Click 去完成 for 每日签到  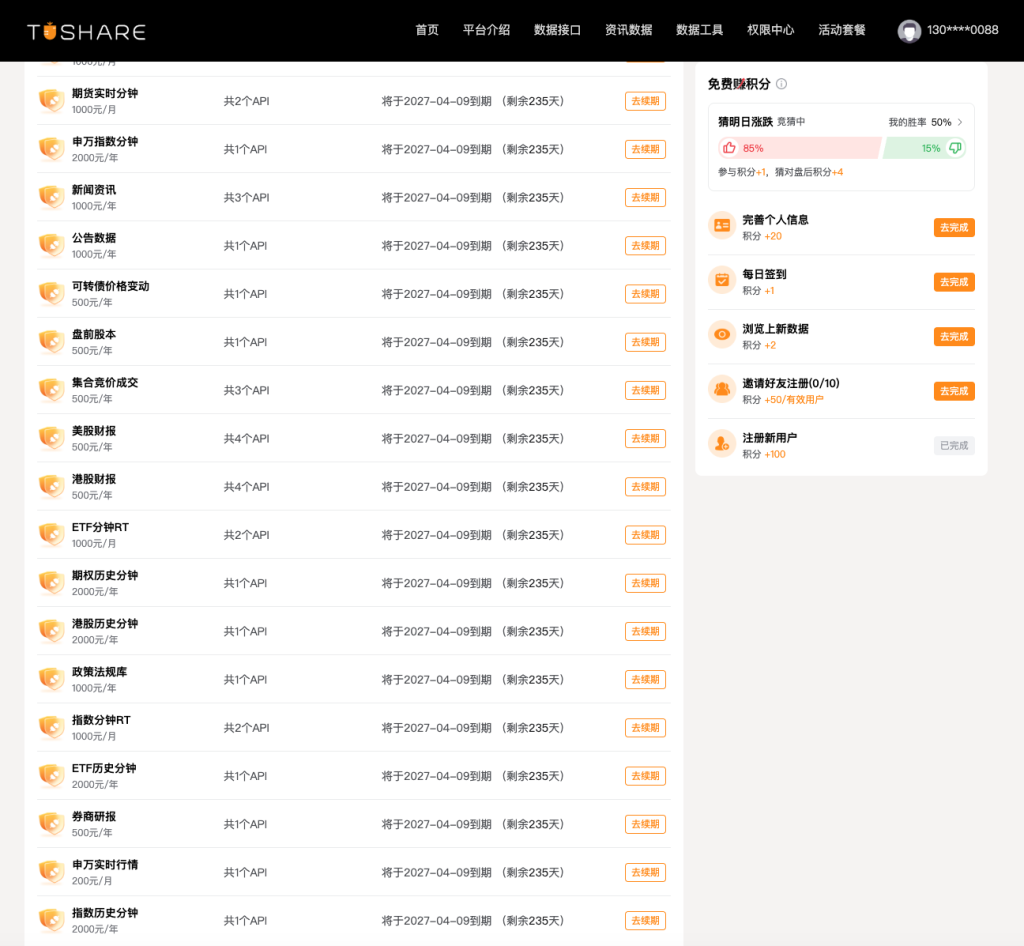coord(954,282)
